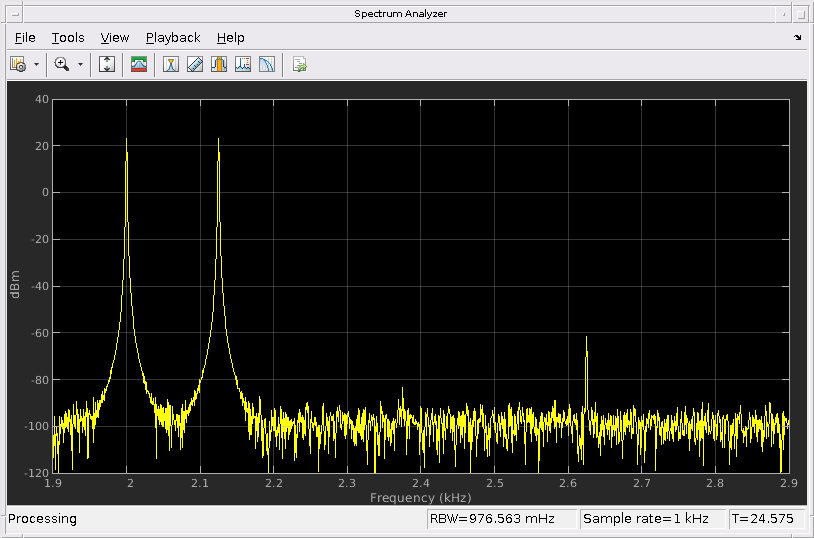This screenshot has height=538, width=814.
Task: Toggle CCDF Measurements blue curve icon
Action: pos(267,64)
